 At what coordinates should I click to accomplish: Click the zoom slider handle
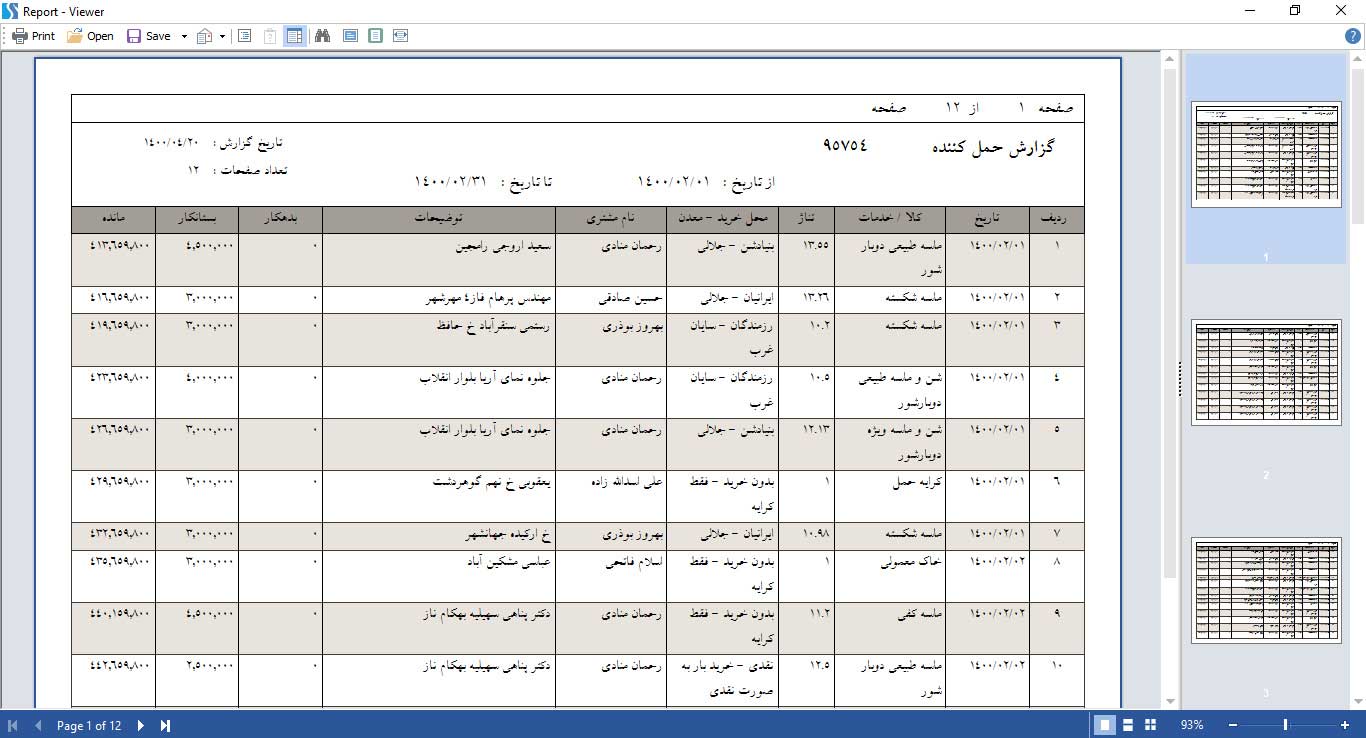pos(1285,725)
